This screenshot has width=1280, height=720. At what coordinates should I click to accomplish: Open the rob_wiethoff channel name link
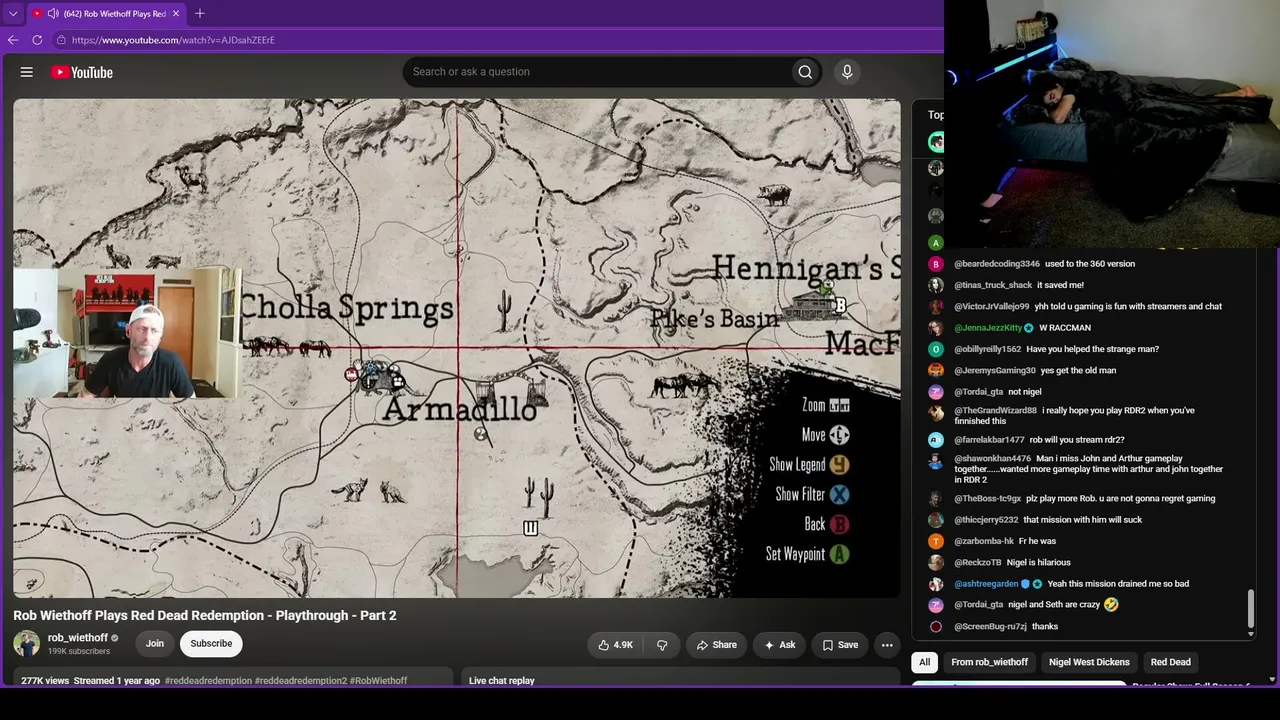tap(77, 637)
